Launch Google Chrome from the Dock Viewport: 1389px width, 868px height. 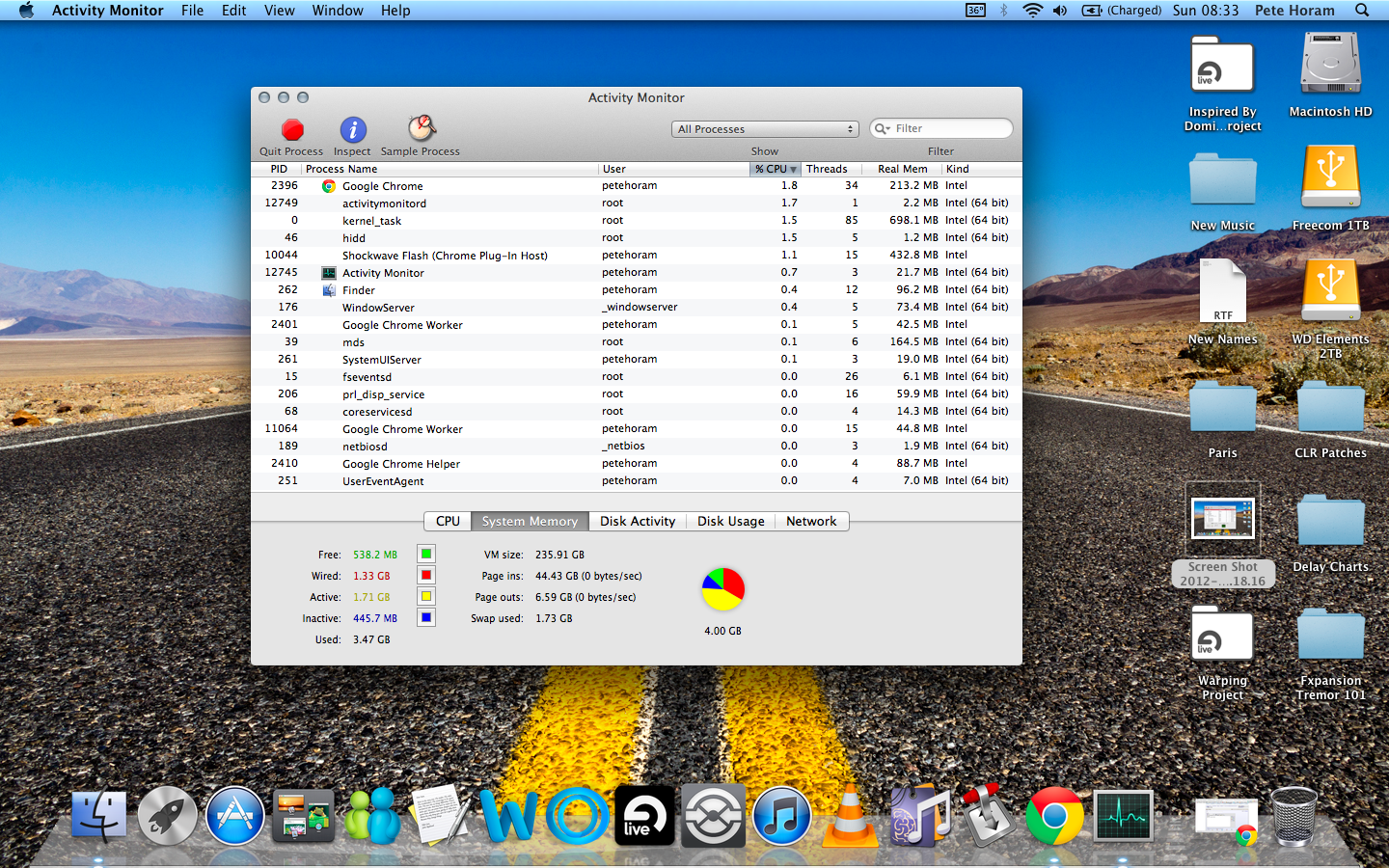click(x=1054, y=816)
